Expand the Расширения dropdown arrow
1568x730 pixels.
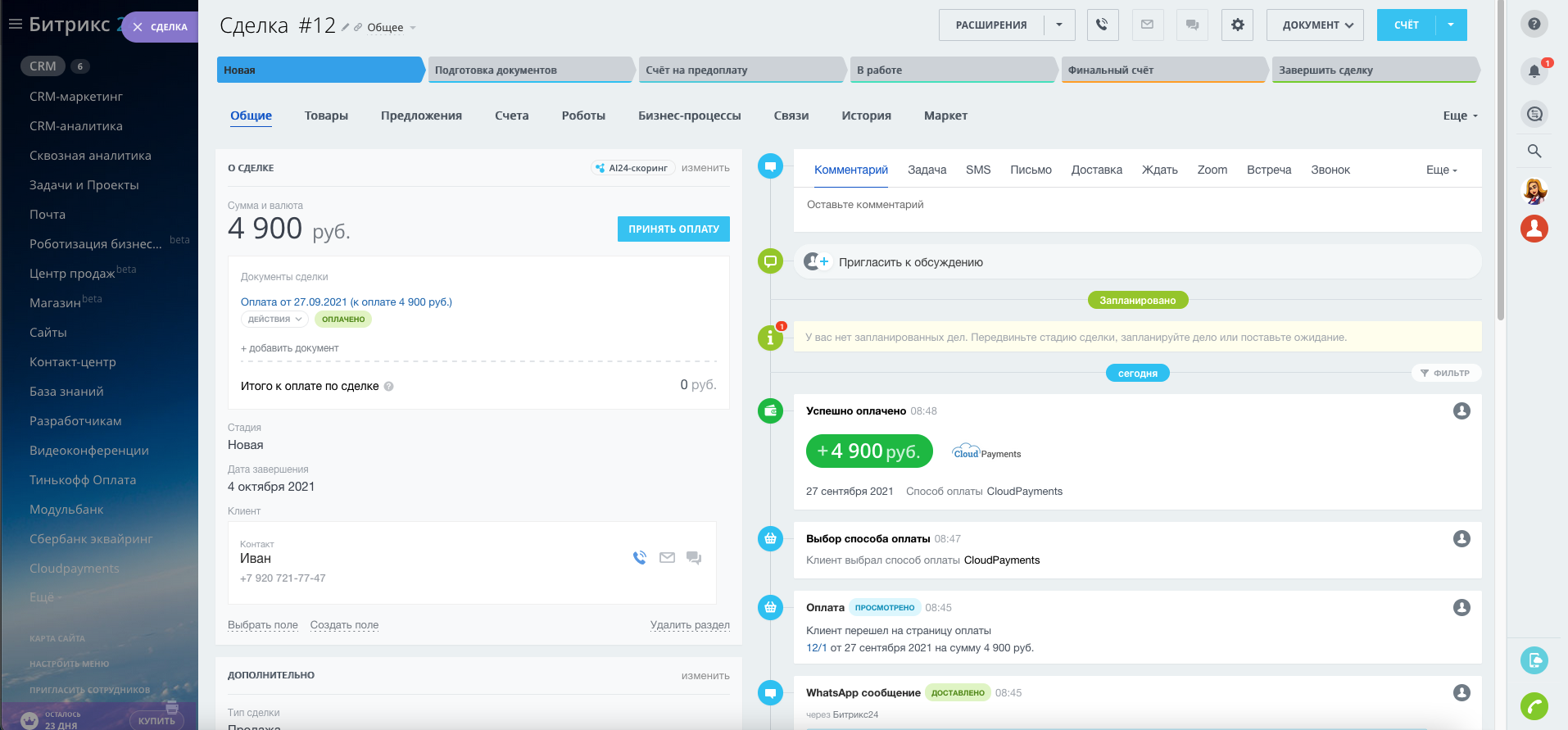click(x=1059, y=25)
